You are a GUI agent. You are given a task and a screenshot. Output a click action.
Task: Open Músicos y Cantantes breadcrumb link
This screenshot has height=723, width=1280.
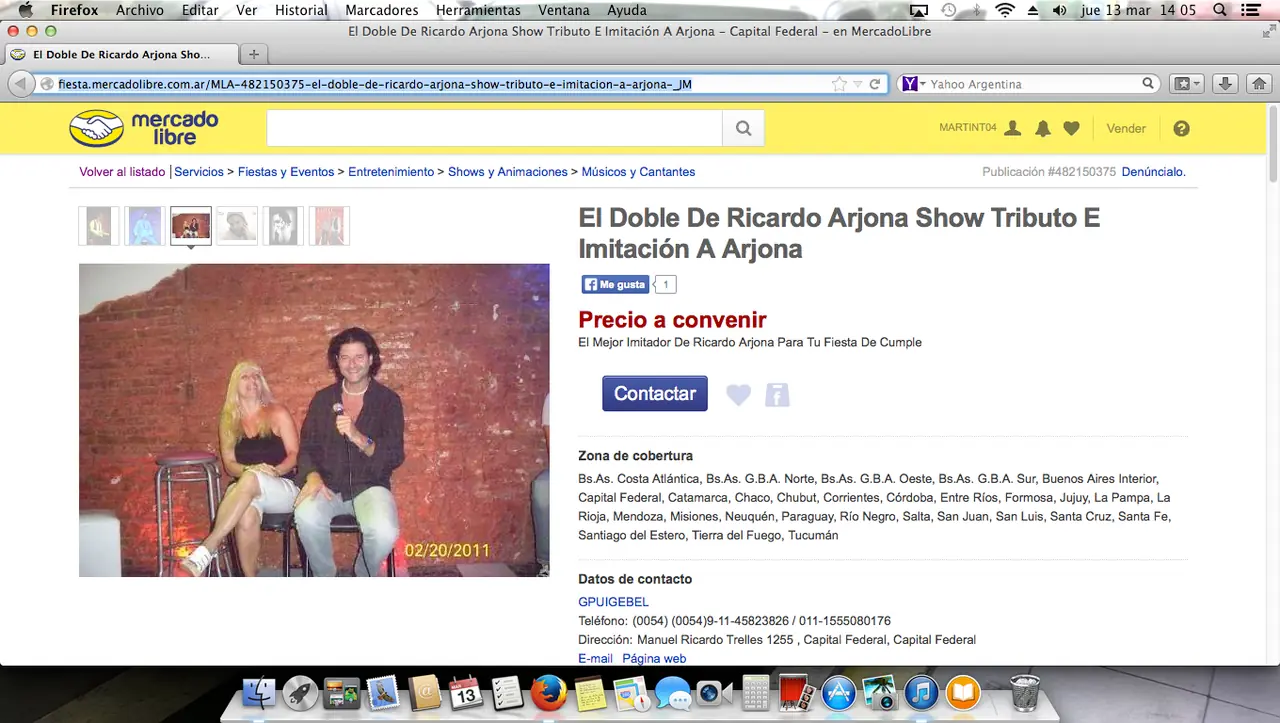coord(638,172)
